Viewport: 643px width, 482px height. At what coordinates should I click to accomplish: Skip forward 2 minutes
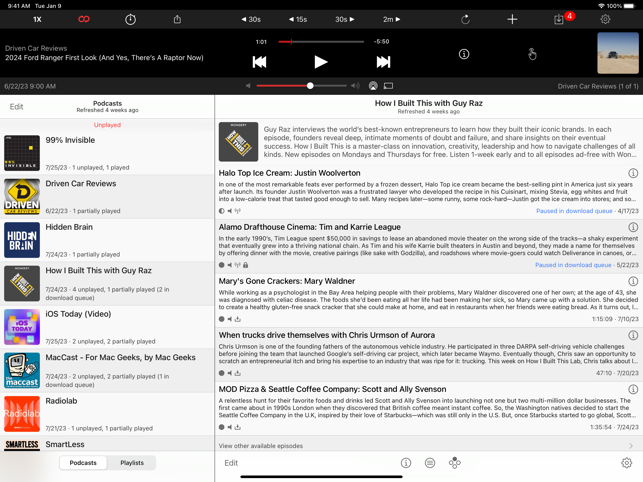391,19
